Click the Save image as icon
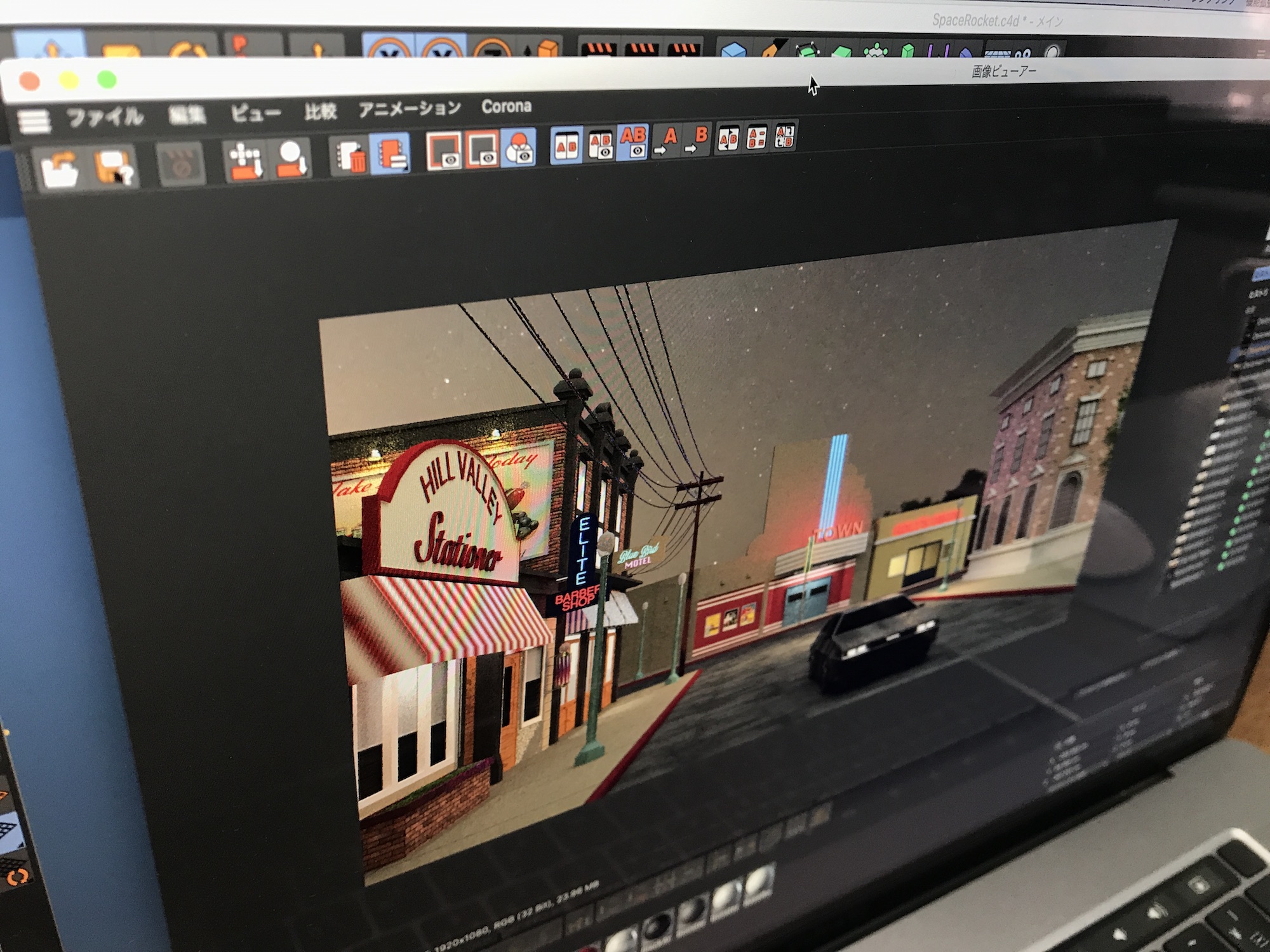 [x=115, y=166]
